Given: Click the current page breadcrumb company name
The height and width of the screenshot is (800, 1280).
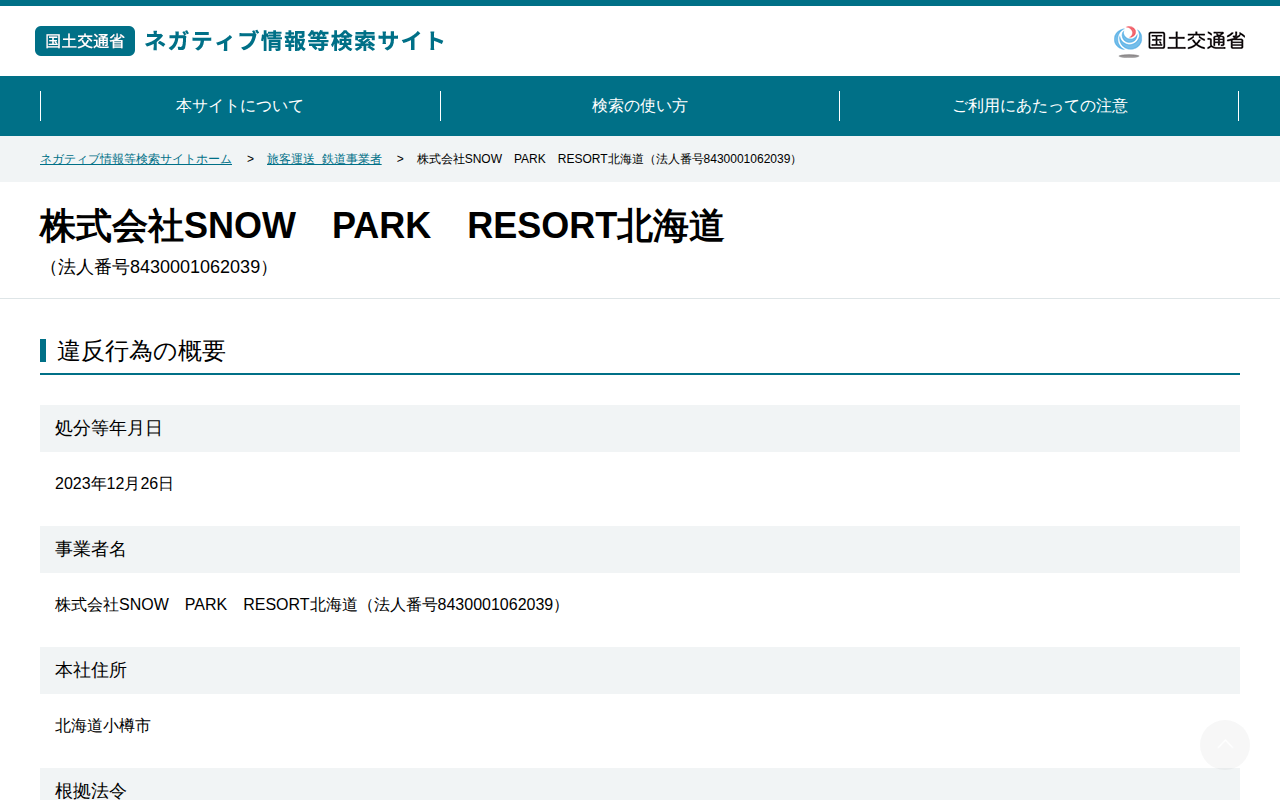Looking at the screenshot, I should tap(609, 159).
